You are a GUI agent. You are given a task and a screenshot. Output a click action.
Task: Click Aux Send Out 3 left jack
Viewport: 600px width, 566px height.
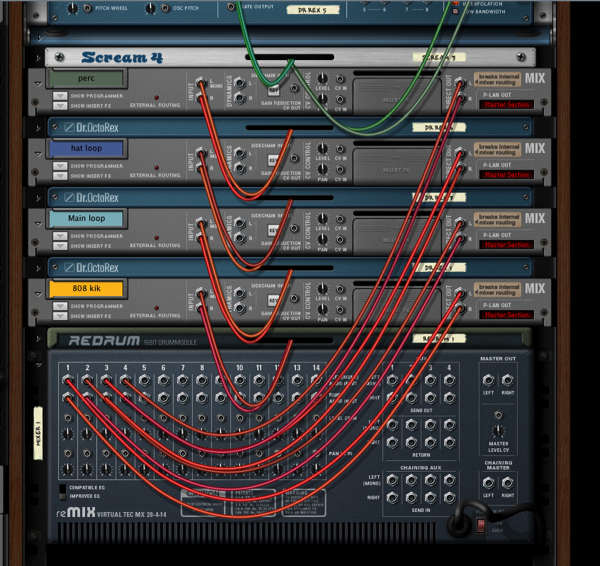430,380
